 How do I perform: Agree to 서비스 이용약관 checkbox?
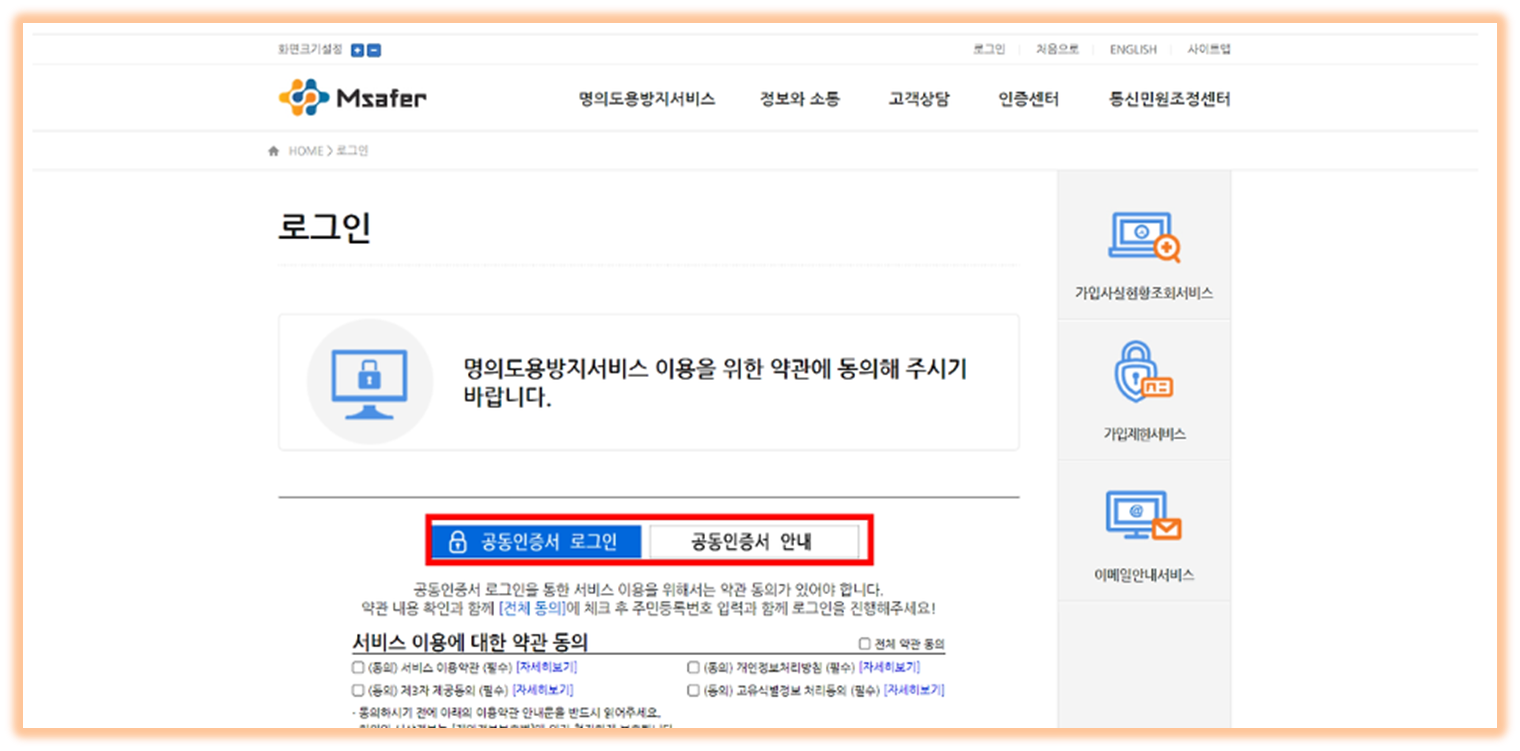pyautogui.click(x=358, y=667)
